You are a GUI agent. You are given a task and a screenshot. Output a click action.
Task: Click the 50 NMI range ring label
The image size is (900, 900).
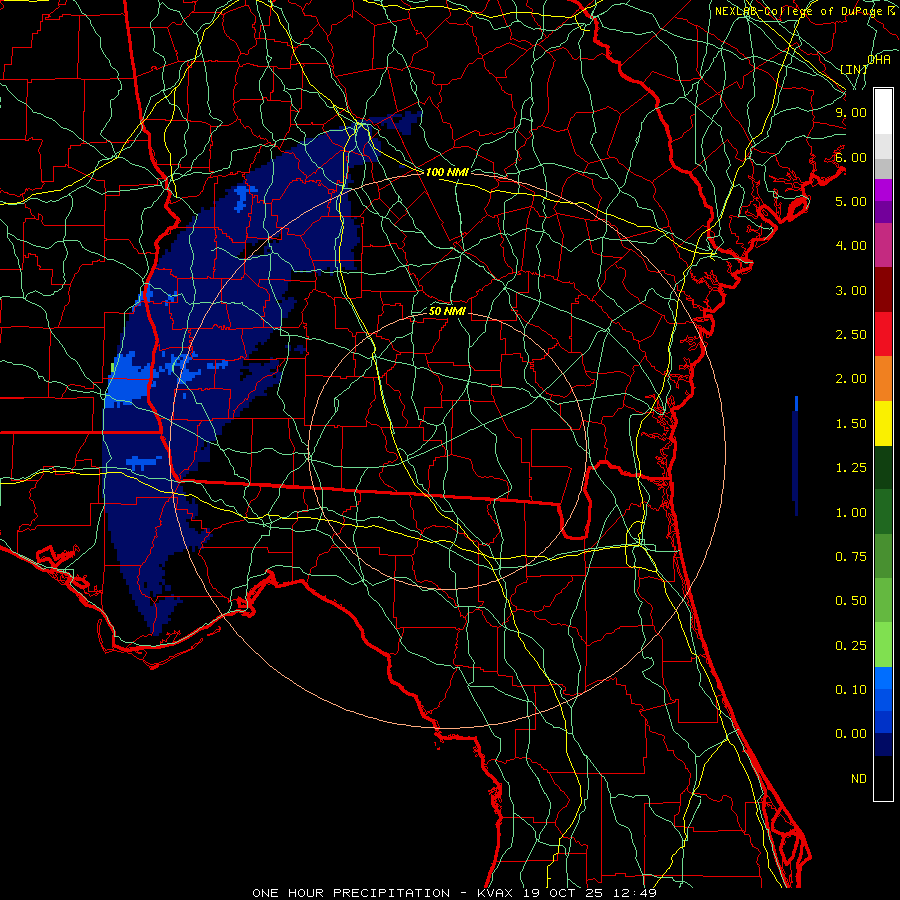coord(447,312)
